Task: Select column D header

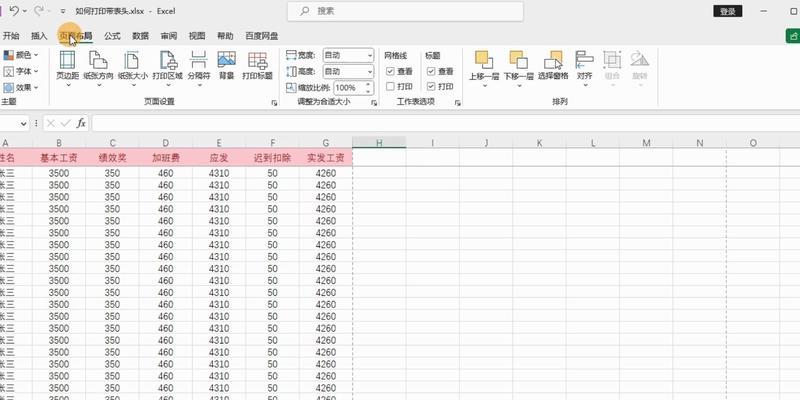Action: coord(166,143)
